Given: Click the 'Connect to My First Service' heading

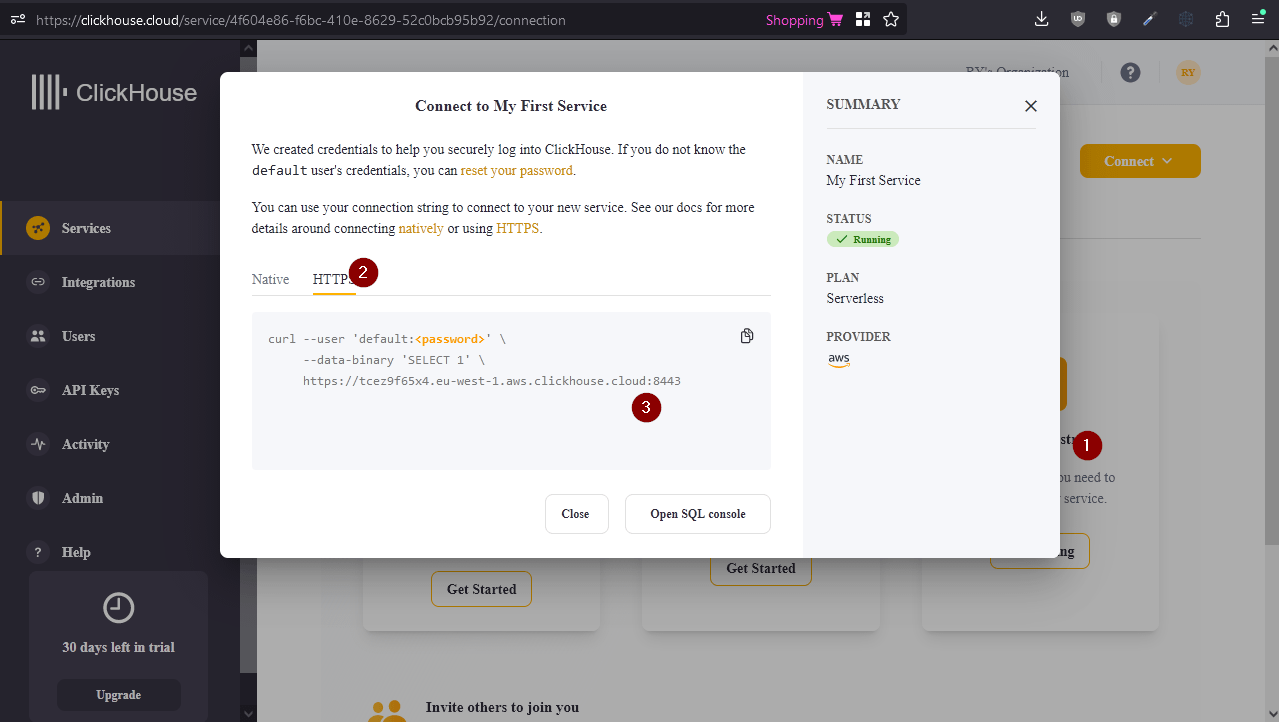Looking at the screenshot, I should 511,106.
